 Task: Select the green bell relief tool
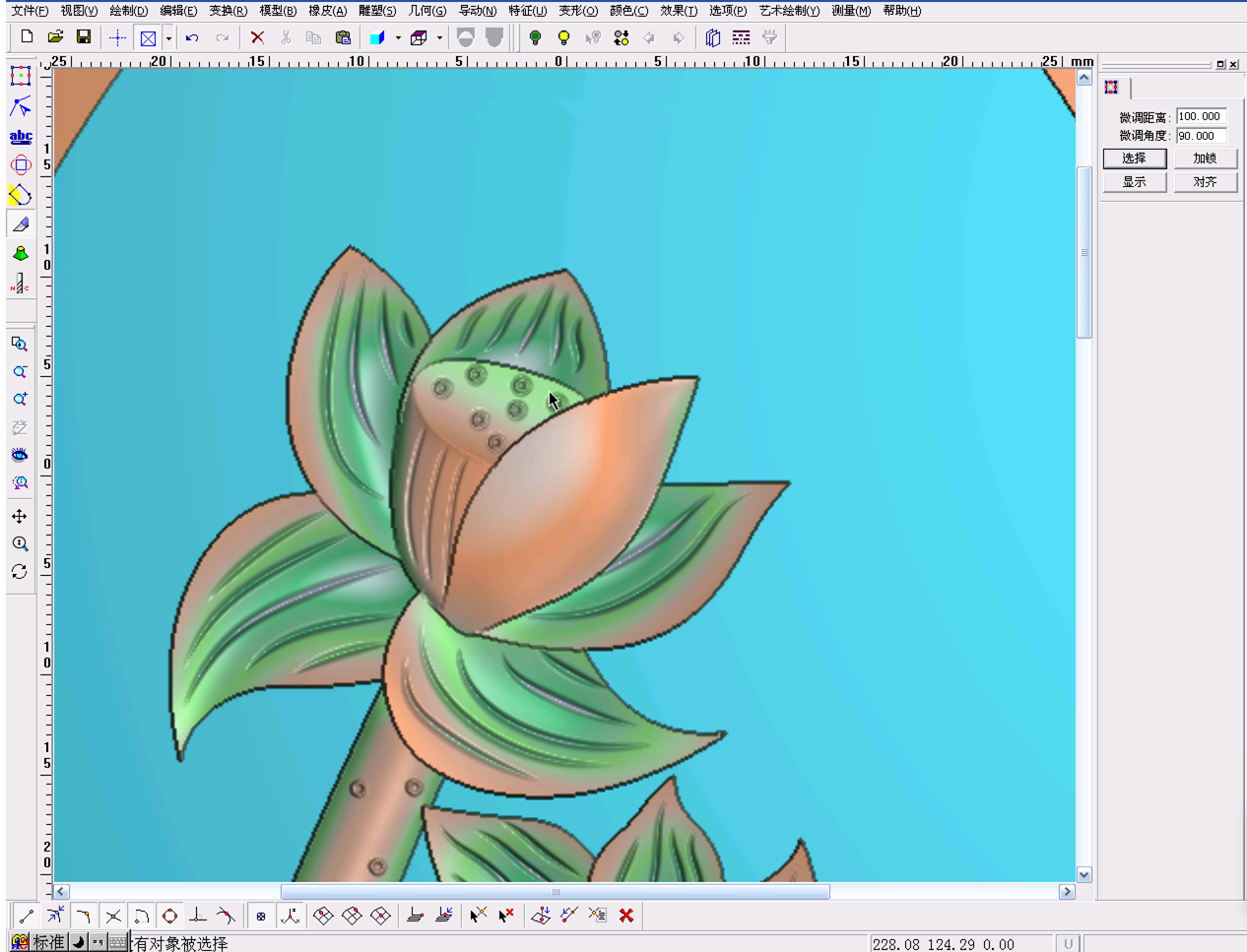click(x=21, y=254)
